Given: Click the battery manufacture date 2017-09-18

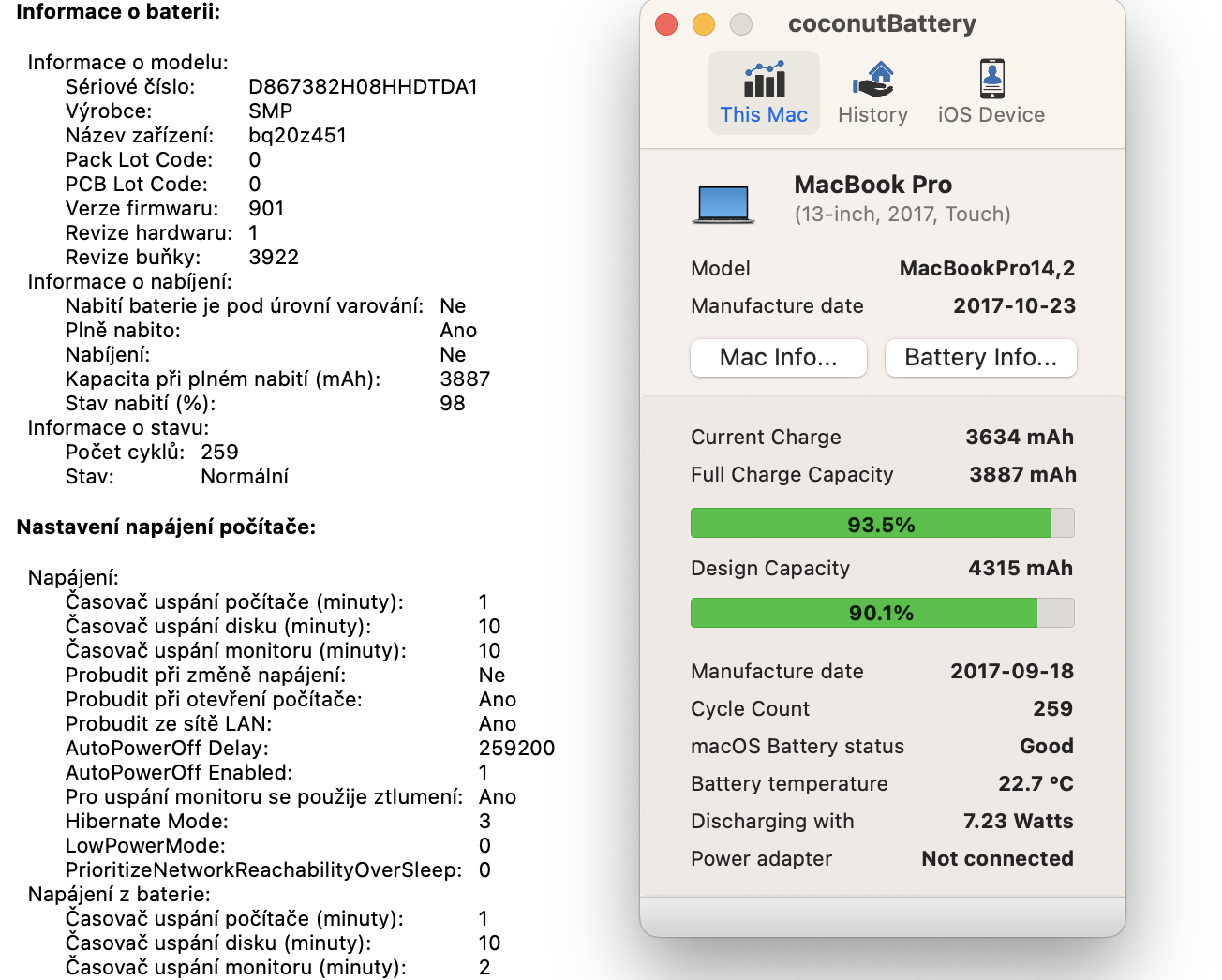Looking at the screenshot, I should tap(1012, 672).
